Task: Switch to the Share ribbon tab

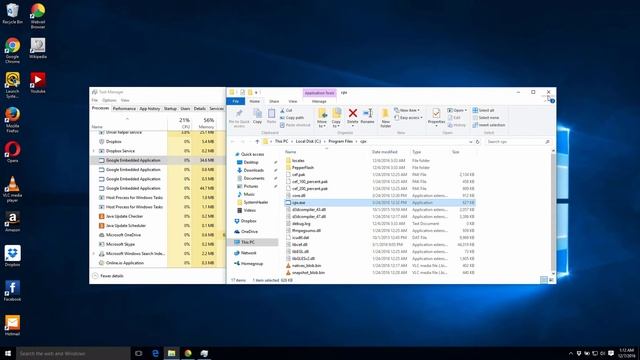Action: [x=274, y=101]
